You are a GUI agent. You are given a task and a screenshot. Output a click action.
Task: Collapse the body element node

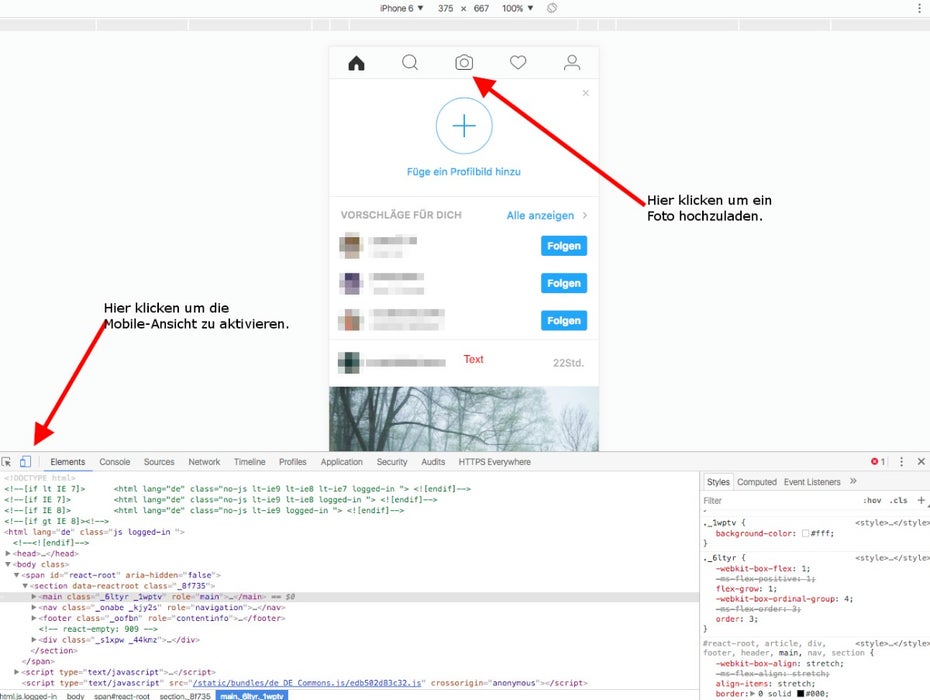pos(8,564)
